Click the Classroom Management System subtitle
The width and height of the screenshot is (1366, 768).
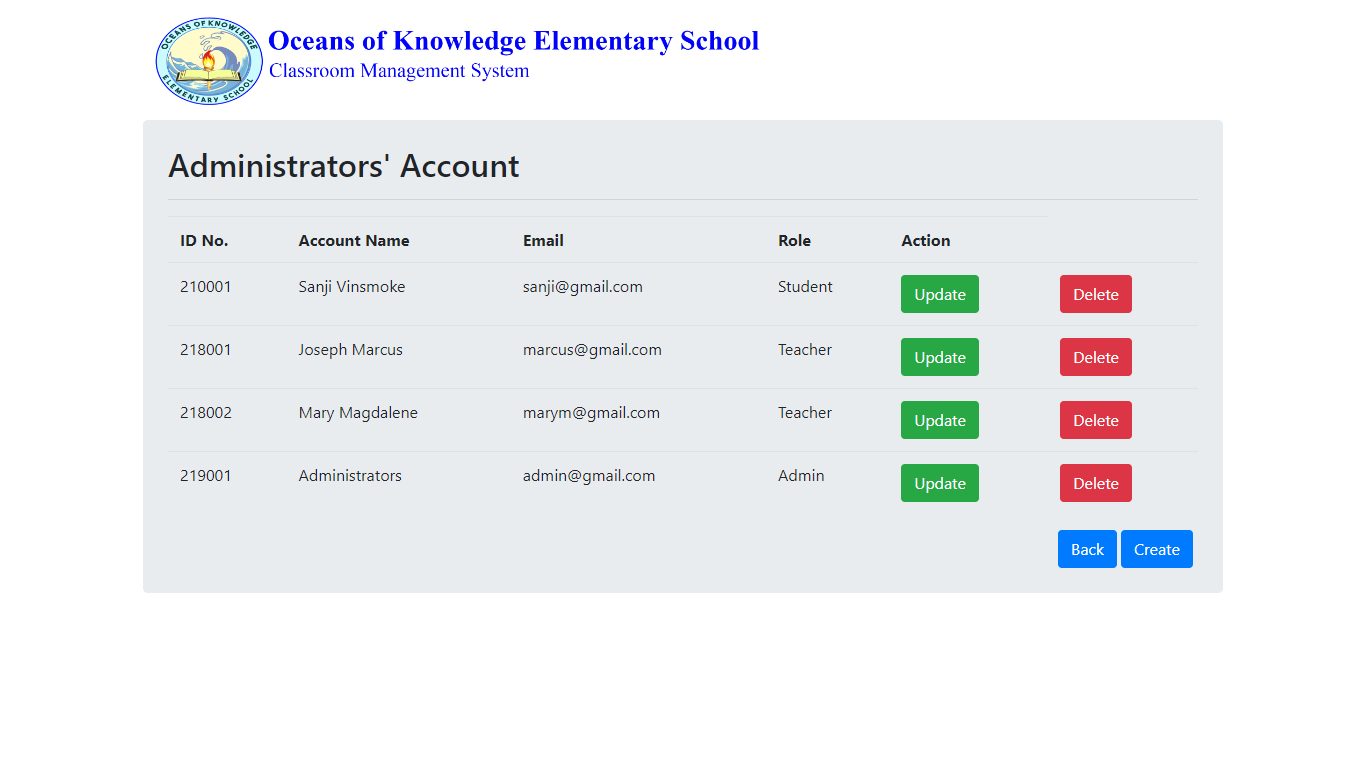pos(399,71)
